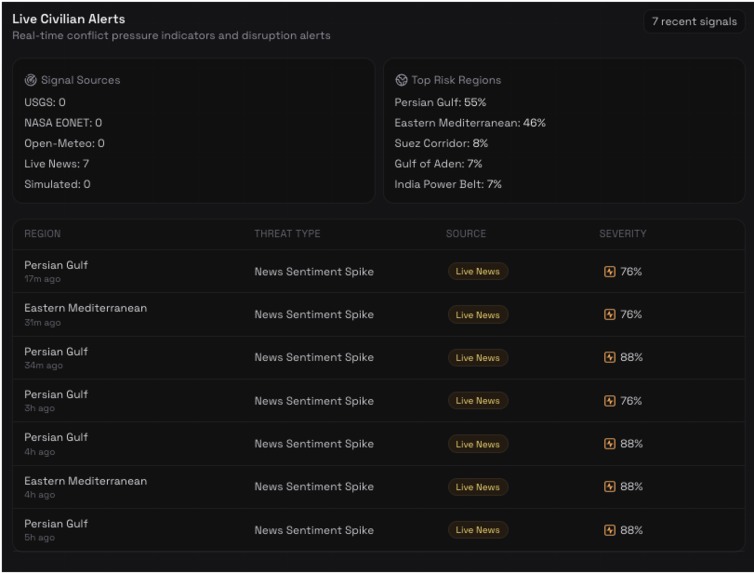
Task: Open the Eastern Mediterranean 4h ago alert
Action: [x=378, y=487]
